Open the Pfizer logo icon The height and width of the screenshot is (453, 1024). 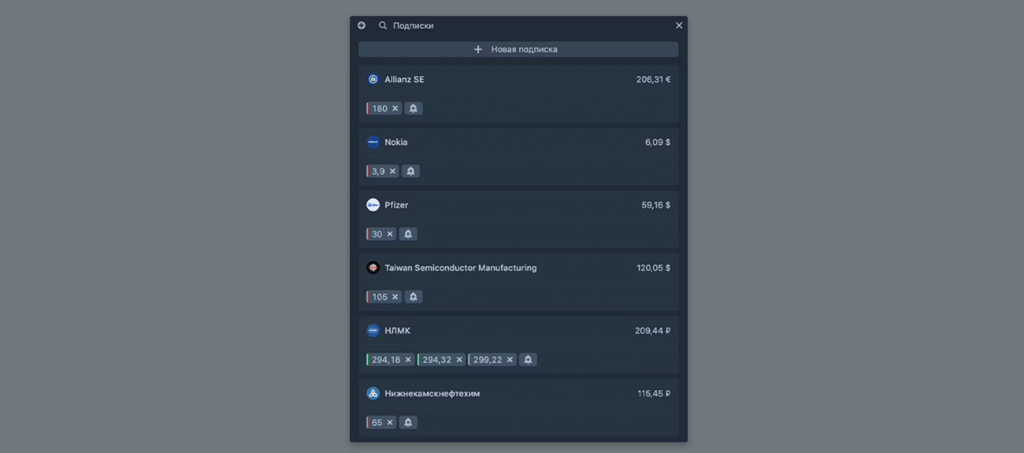click(x=373, y=205)
